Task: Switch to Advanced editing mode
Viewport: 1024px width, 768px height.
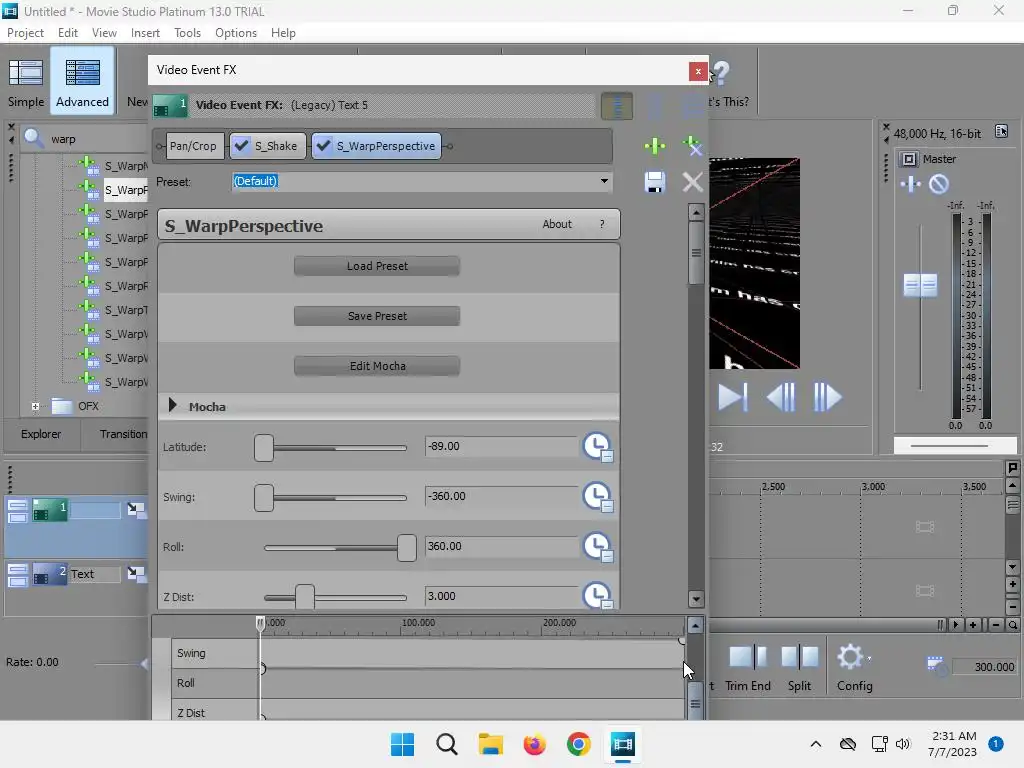Action: (82, 82)
